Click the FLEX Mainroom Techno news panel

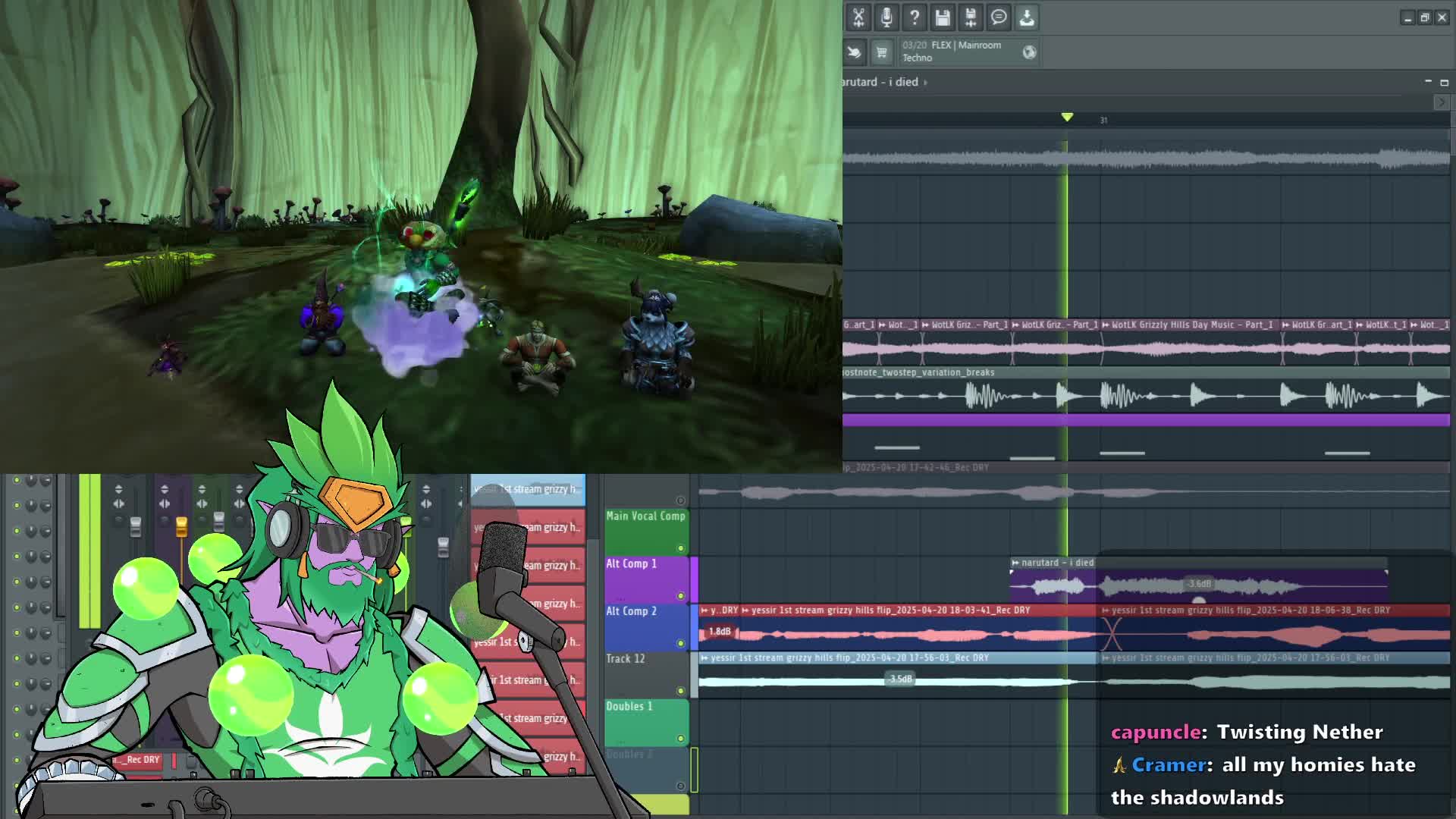tap(968, 52)
